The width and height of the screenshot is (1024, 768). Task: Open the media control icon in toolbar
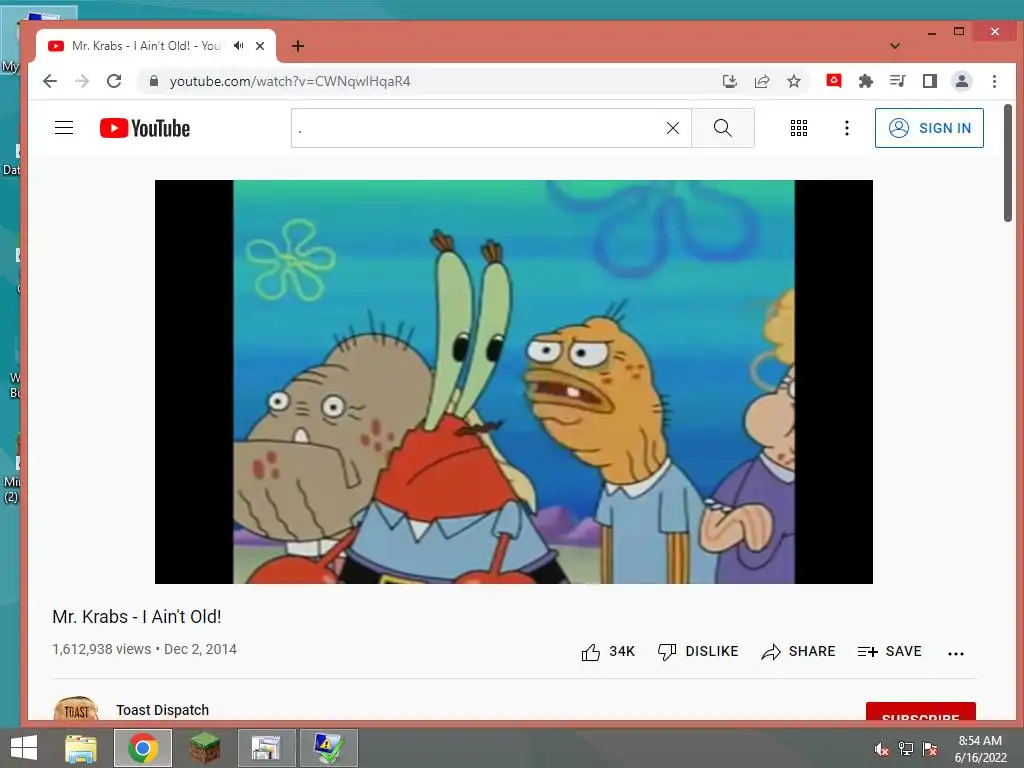pos(897,81)
